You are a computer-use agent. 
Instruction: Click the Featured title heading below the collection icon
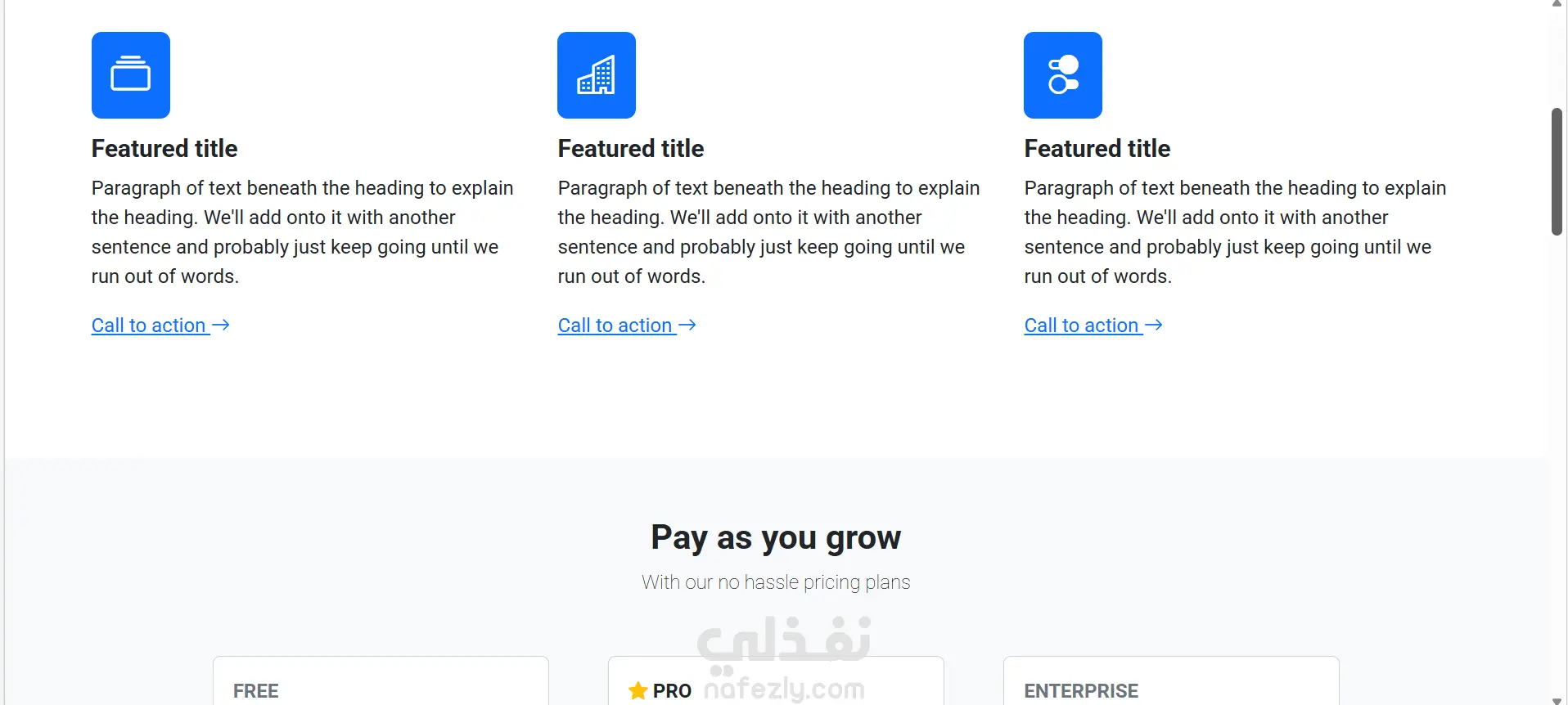click(164, 149)
